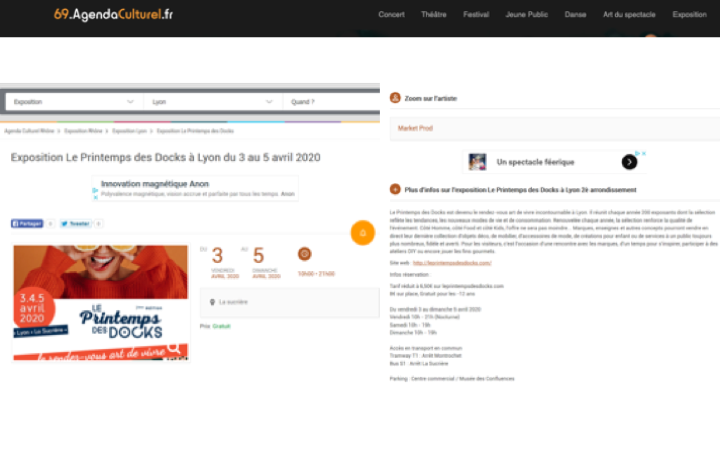This screenshot has height=453, width=720.
Task: Click the Market Prod artist link
Action: (415, 129)
